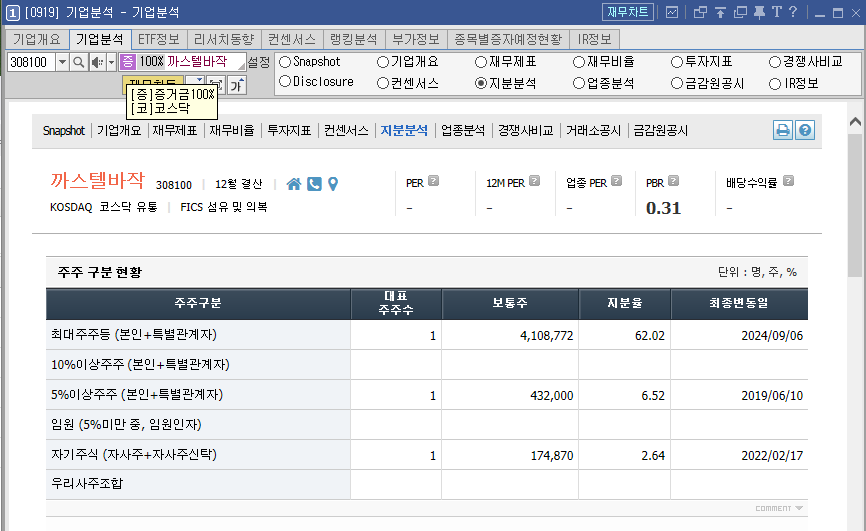This screenshot has height=531, width=866.
Task: Select the Disclosure radio button
Action: tap(285, 82)
